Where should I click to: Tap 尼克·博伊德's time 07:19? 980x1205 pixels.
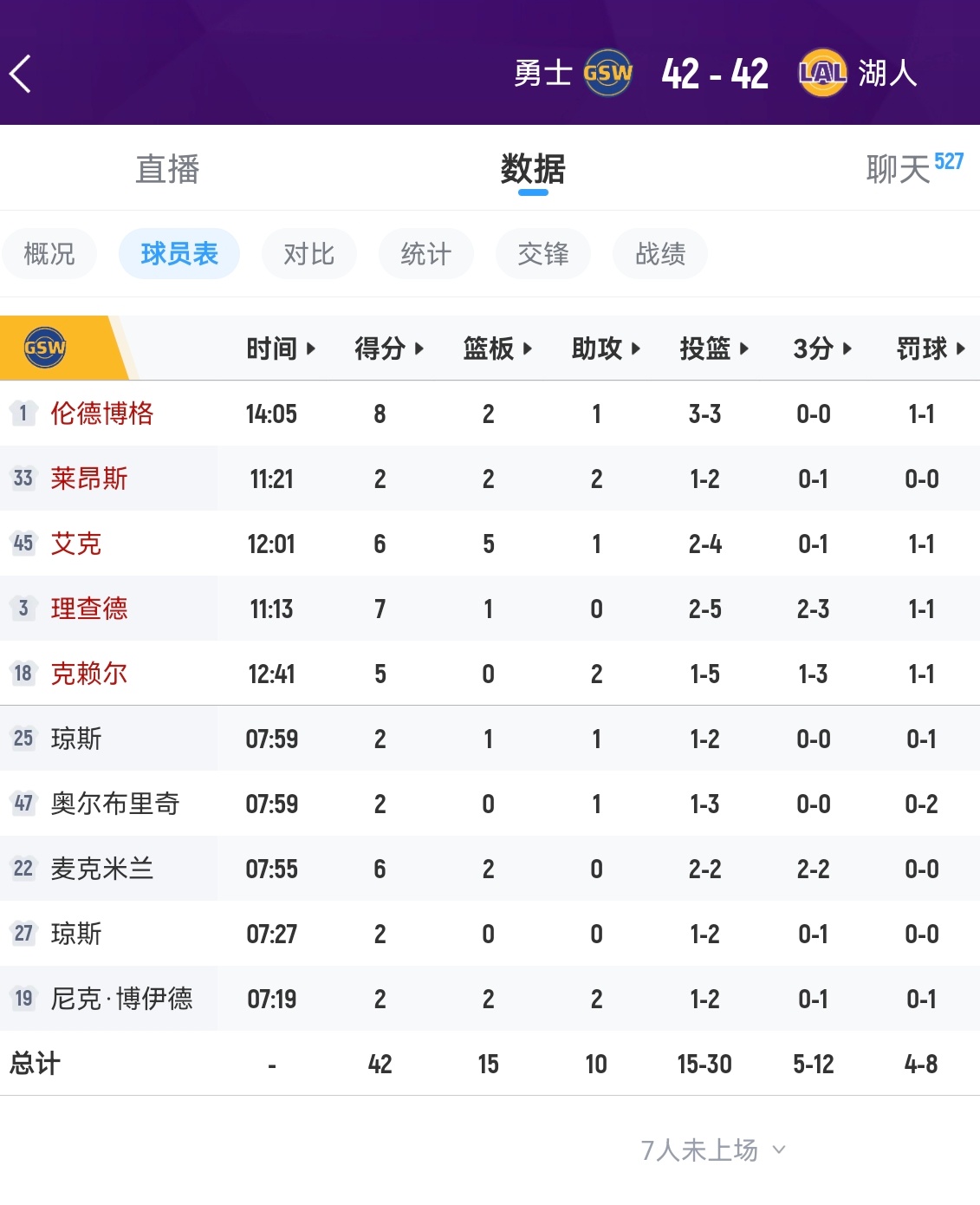(271, 999)
